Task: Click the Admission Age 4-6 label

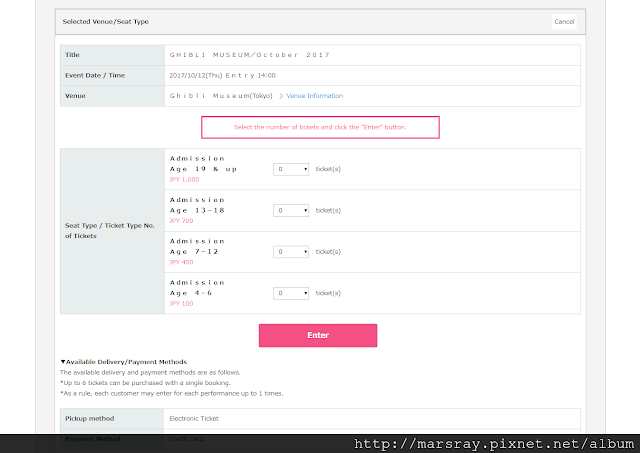Action: pos(197,288)
